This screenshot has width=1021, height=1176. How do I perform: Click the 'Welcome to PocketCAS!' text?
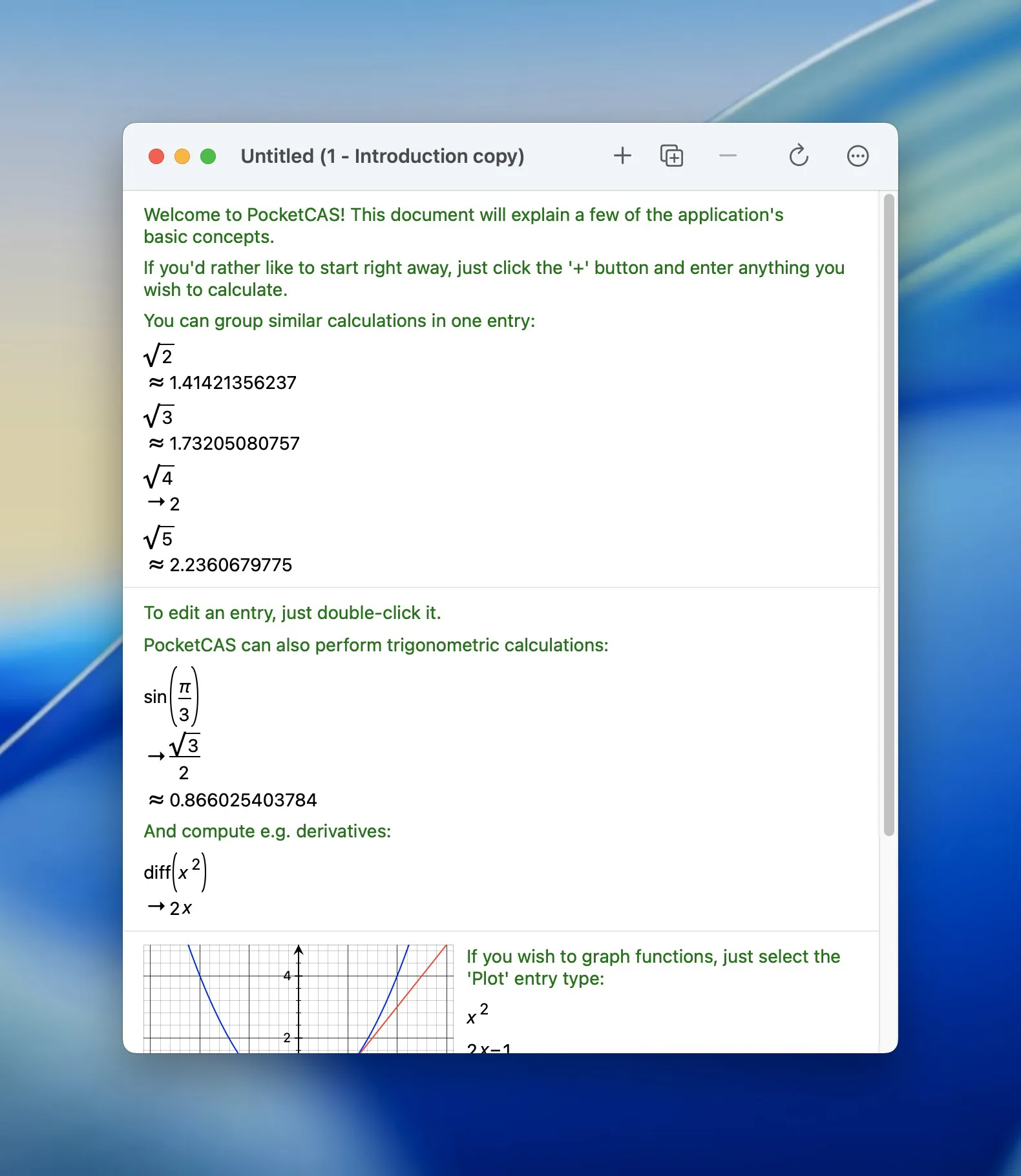tap(463, 215)
